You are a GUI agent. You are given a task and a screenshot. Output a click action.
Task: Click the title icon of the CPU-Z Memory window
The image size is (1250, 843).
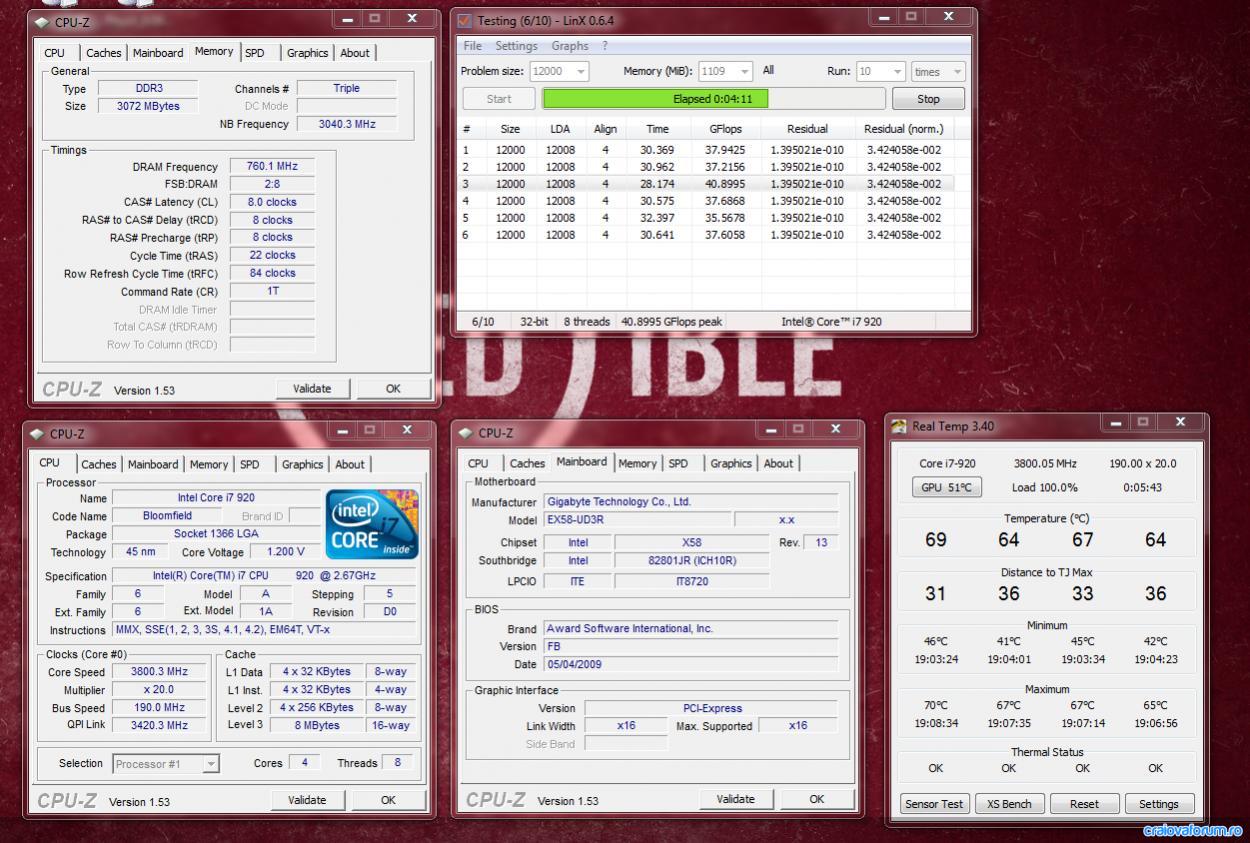click(x=40, y=22)
